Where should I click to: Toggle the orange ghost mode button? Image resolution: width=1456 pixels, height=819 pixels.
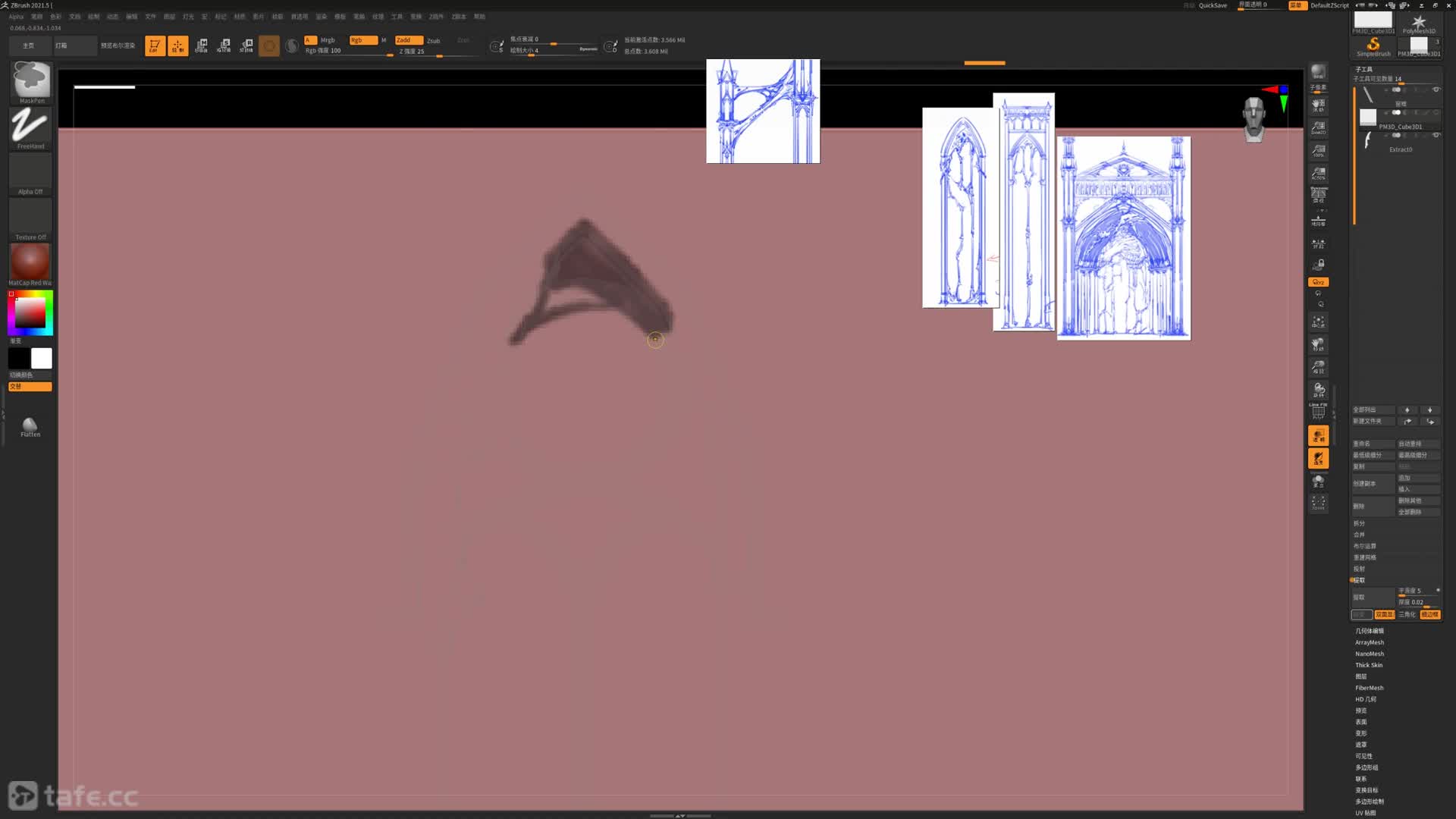coord(1319,458)
